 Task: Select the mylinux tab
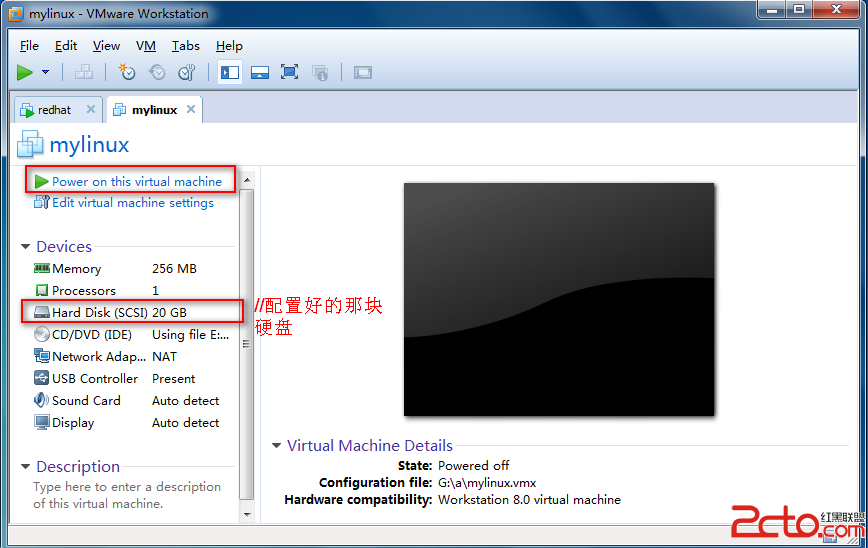click(x=154, y=110)
